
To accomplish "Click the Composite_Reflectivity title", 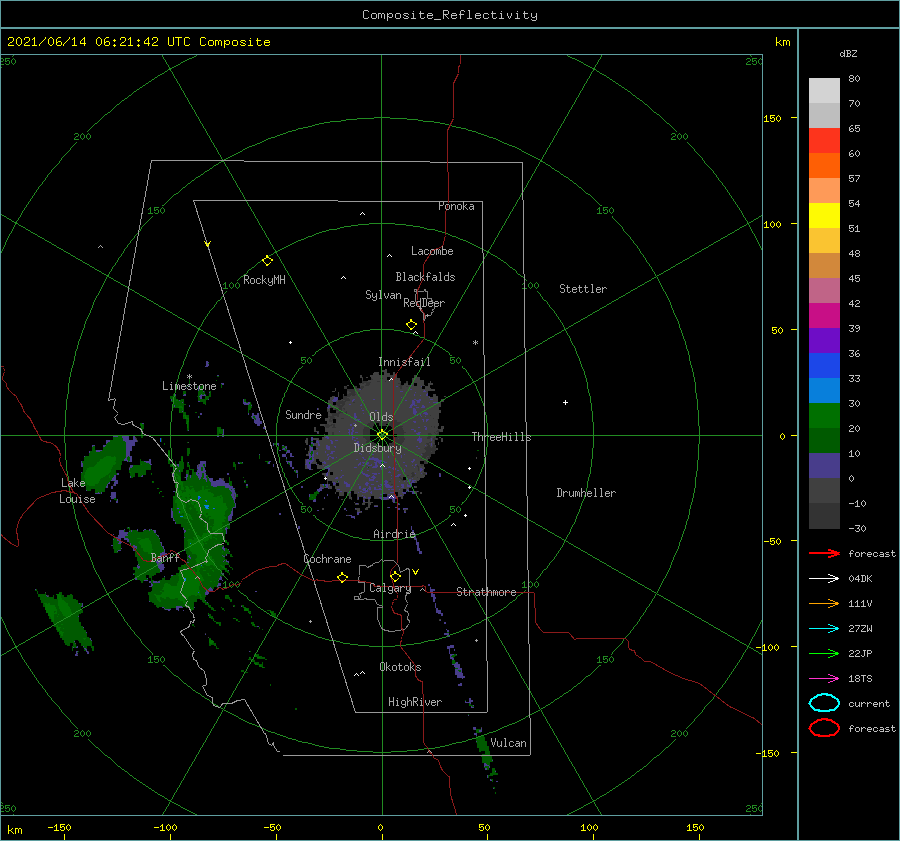I will pos(450,15).
